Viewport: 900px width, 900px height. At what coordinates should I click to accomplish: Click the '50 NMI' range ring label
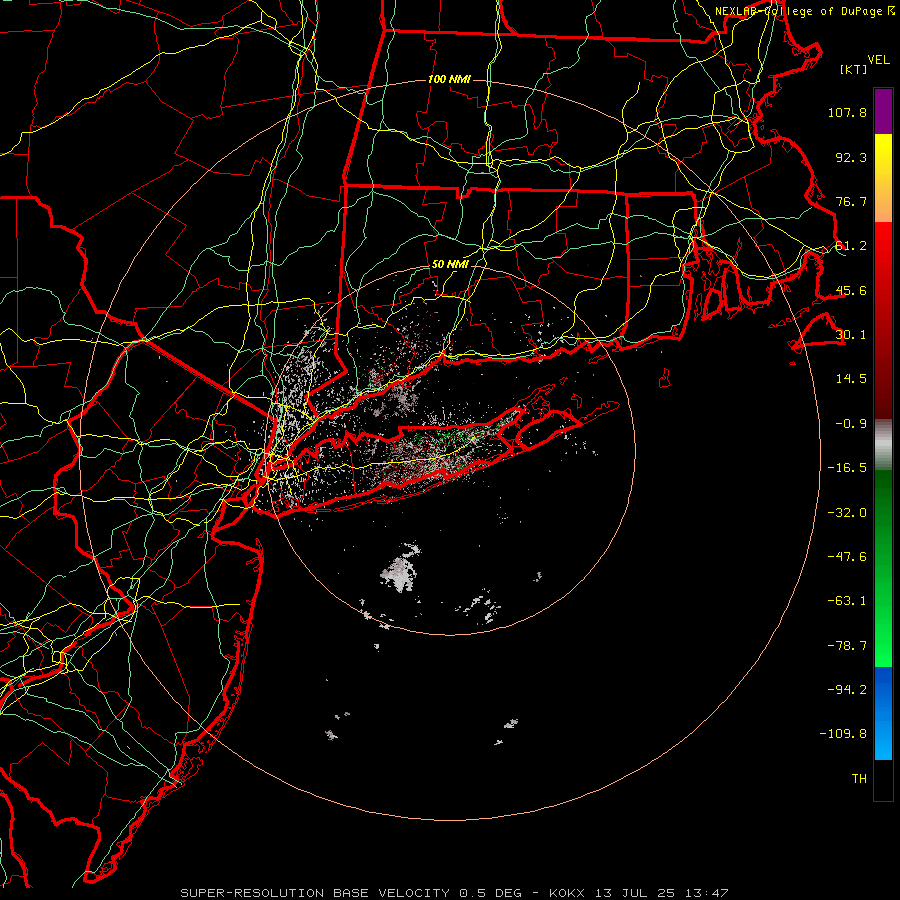450,265
